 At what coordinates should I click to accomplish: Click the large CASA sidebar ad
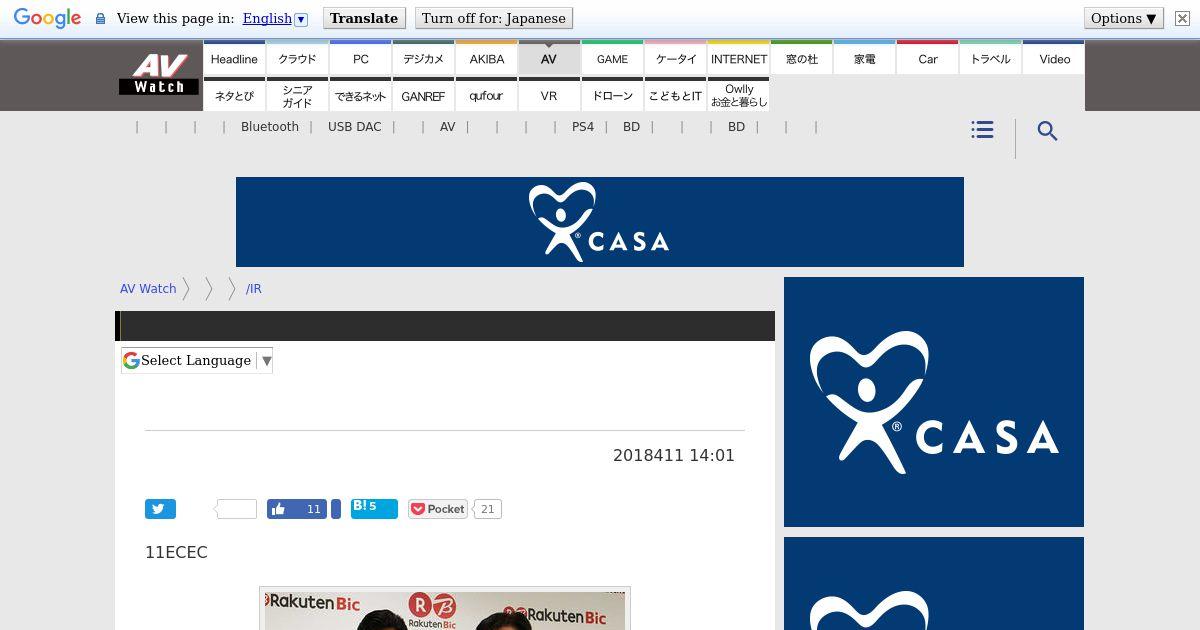[x=934, y=402]
